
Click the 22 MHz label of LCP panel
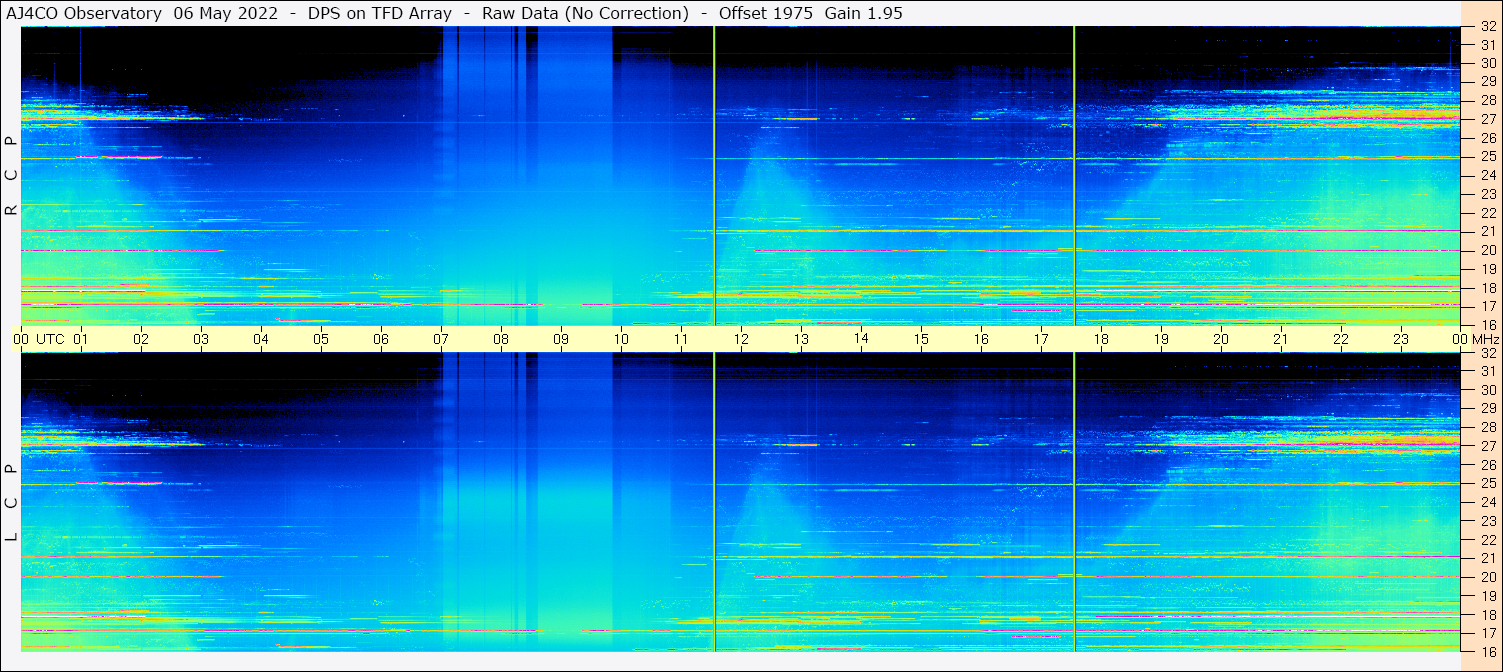click(x=1488, y=540)
